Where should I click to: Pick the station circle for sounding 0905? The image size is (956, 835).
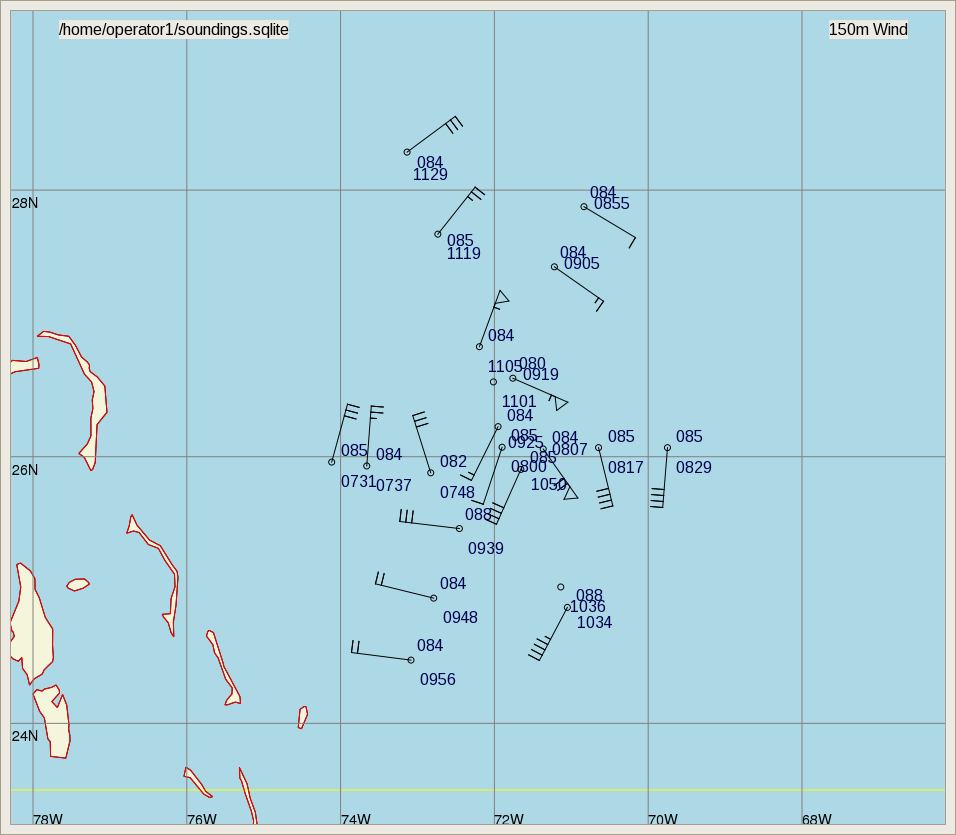click(x=554, y=266)
